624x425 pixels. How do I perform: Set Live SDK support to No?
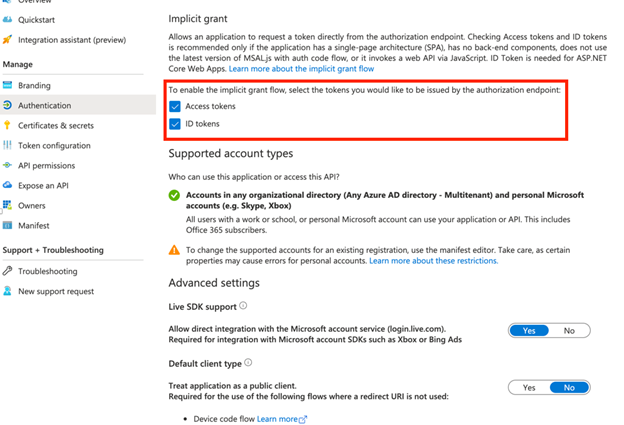[569, 330]
